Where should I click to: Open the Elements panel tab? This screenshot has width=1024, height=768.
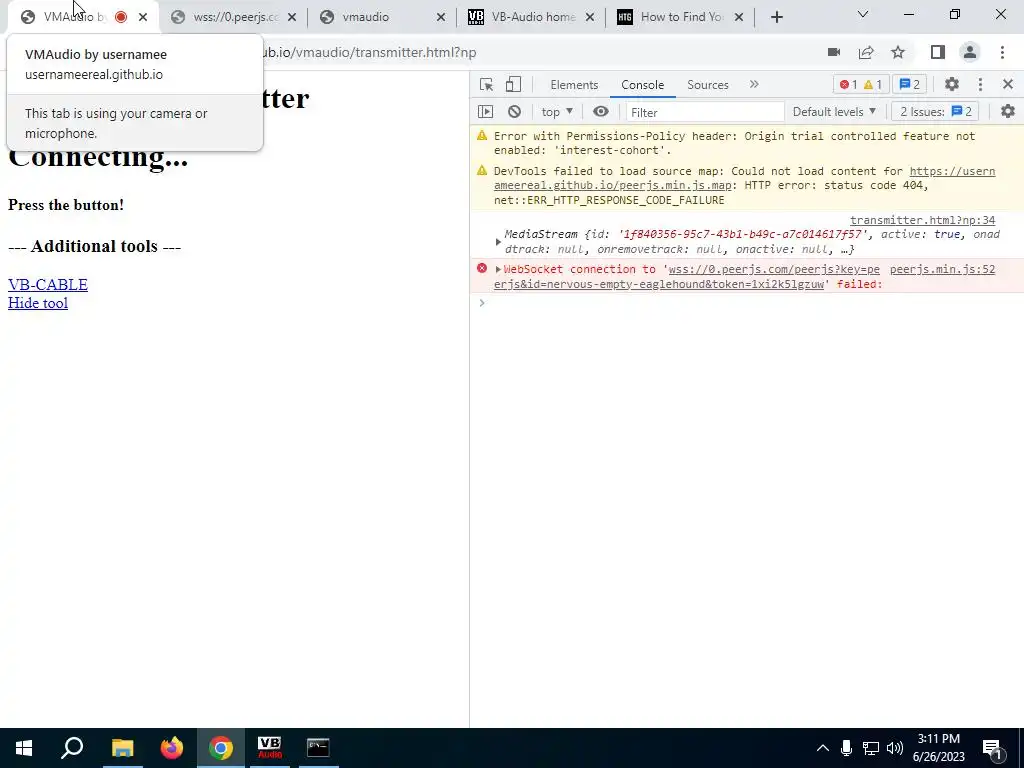574,85
